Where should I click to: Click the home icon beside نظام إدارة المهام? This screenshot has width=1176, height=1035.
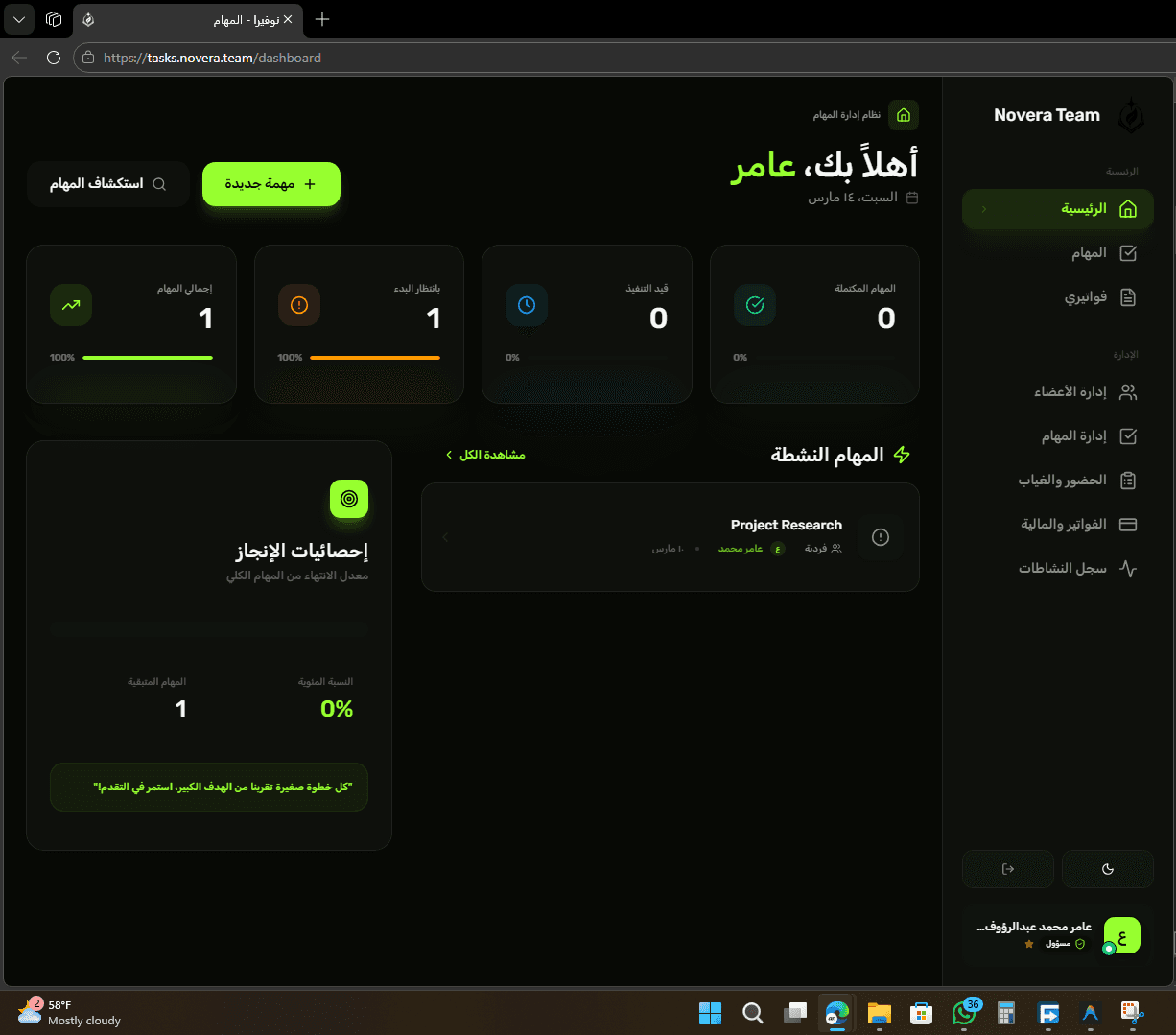(x=903, y=114)
